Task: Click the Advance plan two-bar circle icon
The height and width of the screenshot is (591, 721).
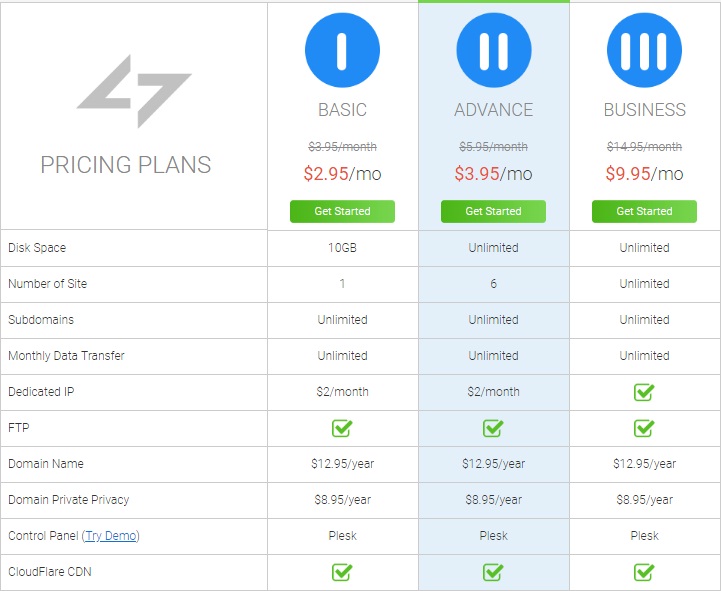Action: 494,50
